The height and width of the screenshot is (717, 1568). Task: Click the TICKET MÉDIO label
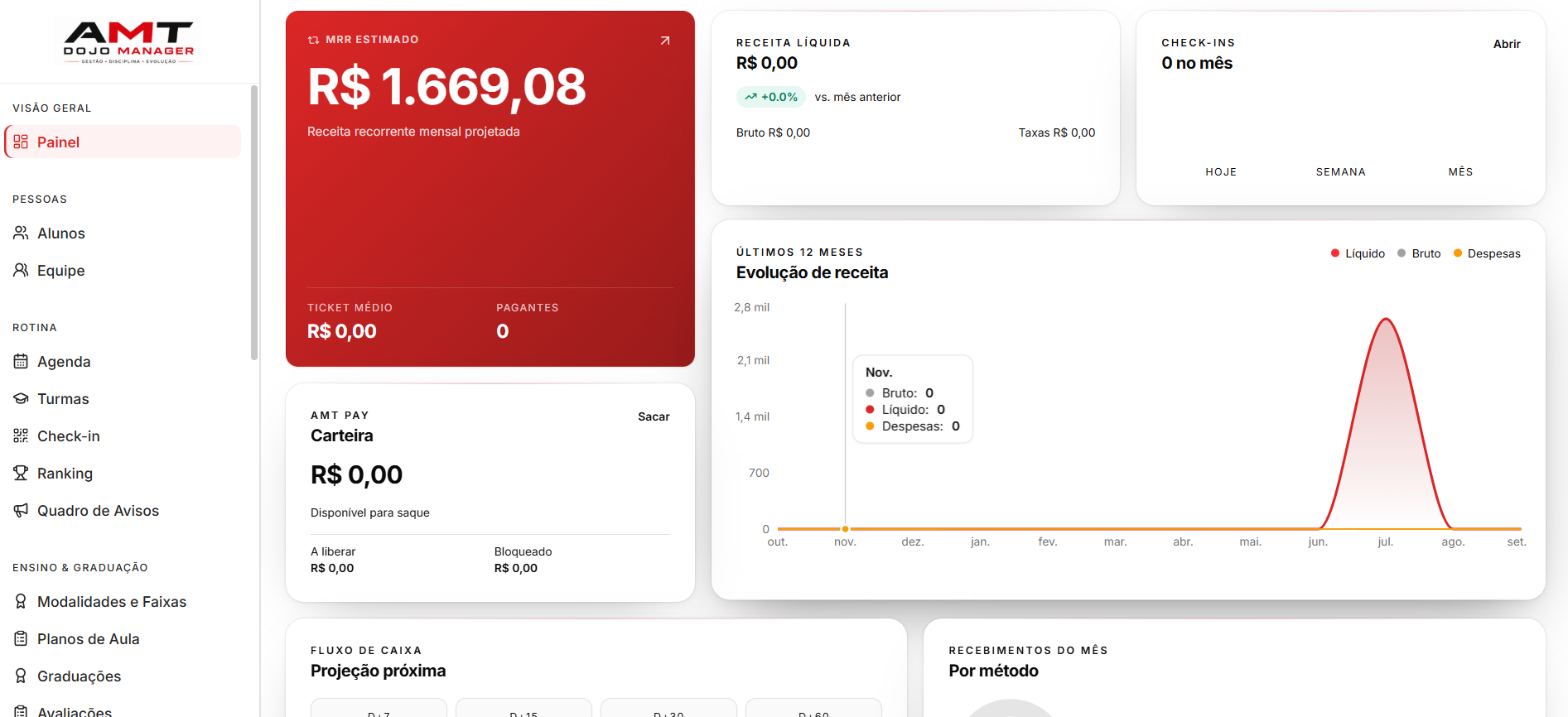(350, 308)
